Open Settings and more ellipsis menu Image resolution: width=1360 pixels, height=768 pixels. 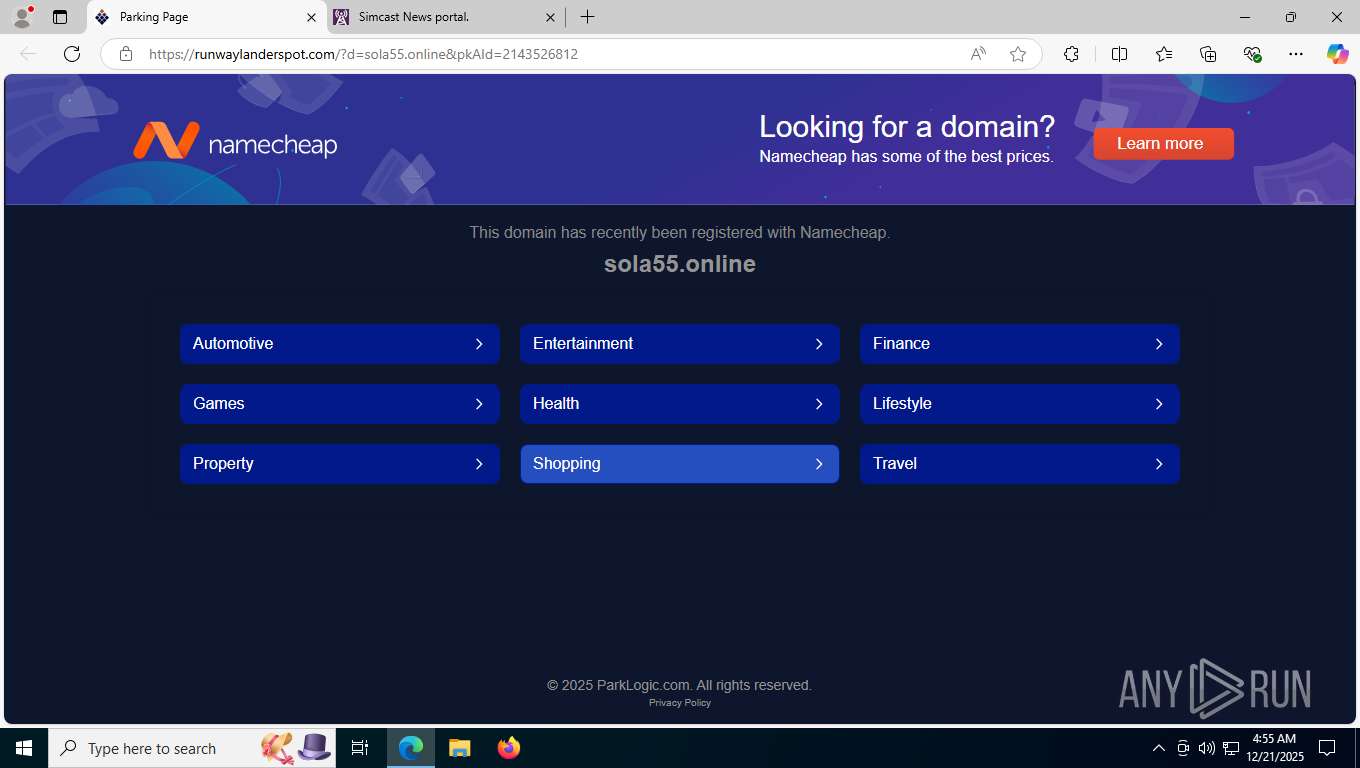(x=1296, y=54)
